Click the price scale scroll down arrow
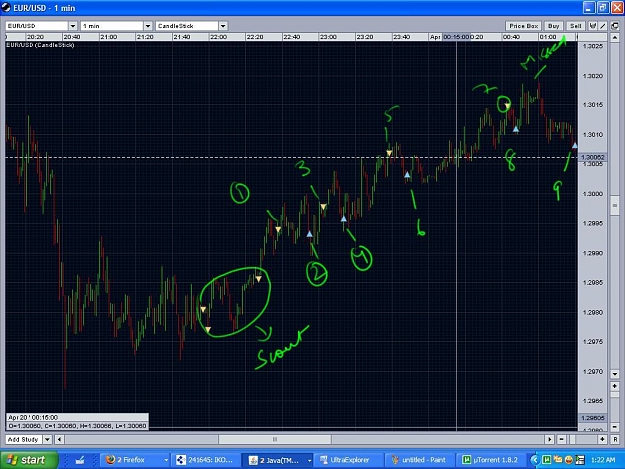Image resolution: width=625 pixels, height=469 pixels. [x=615, y=374]
